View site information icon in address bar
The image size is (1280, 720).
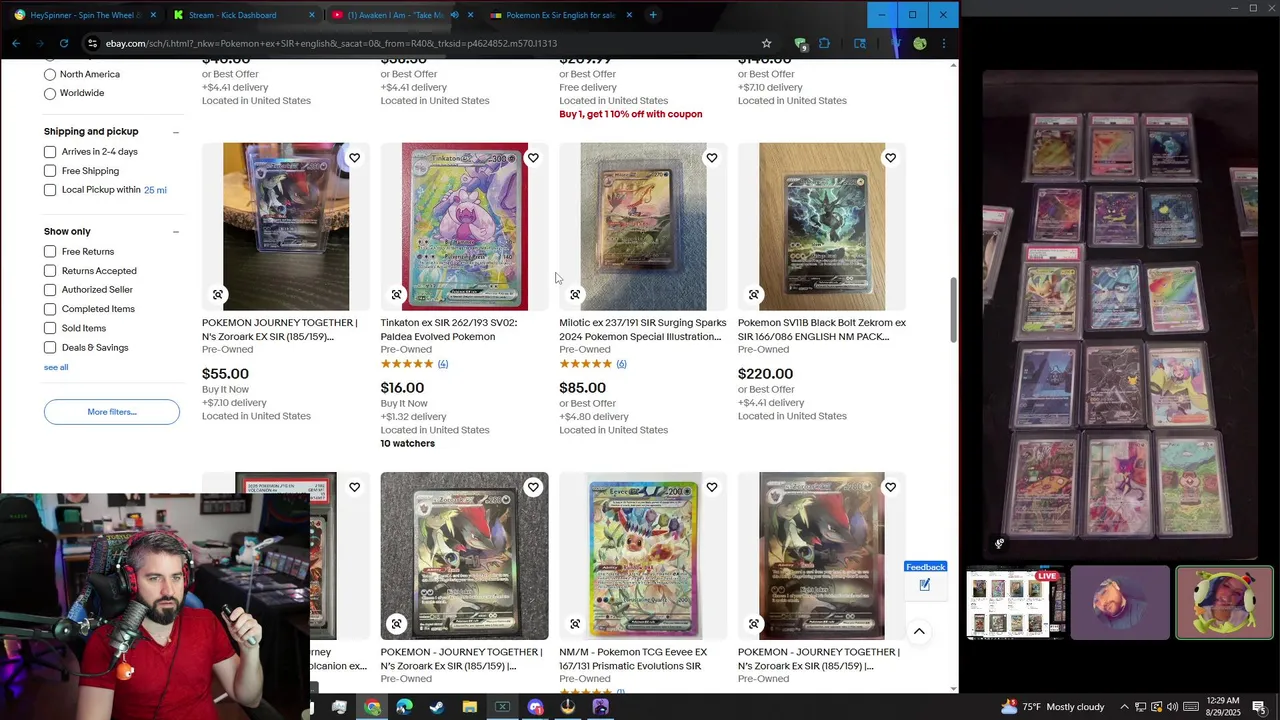click(x=92, y=43)
